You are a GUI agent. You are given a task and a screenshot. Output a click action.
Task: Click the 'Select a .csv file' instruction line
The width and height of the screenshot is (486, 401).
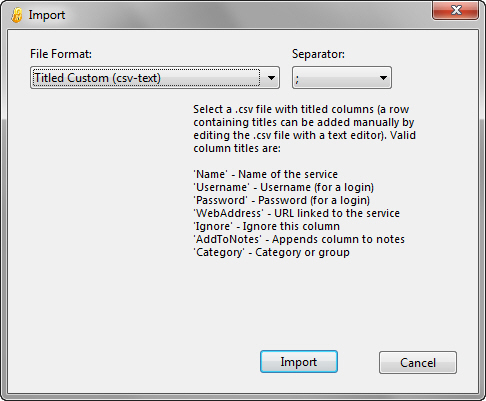(x=301, y=109)
